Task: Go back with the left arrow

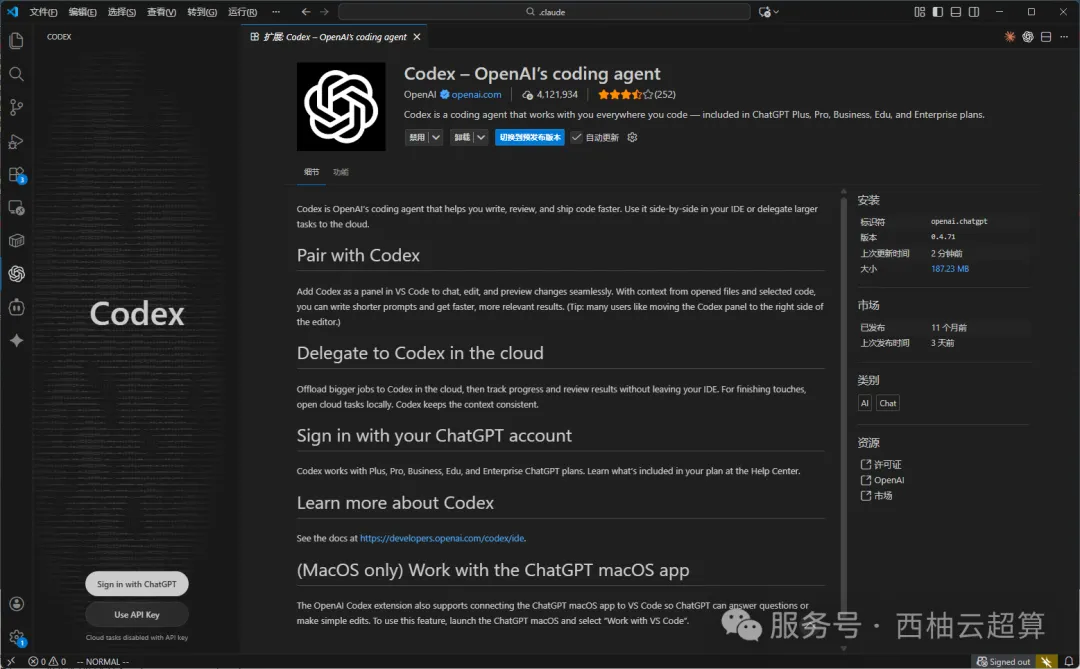Action: [306, 12]
